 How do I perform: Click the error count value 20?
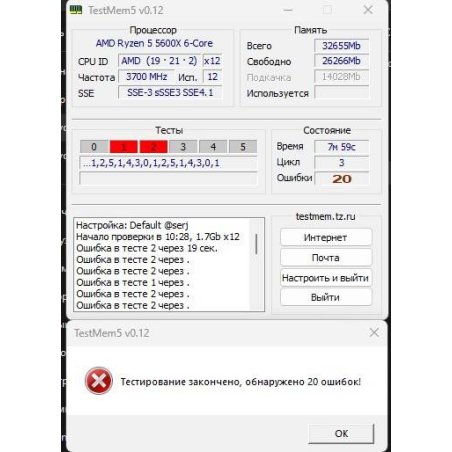(x=341, y=179)
